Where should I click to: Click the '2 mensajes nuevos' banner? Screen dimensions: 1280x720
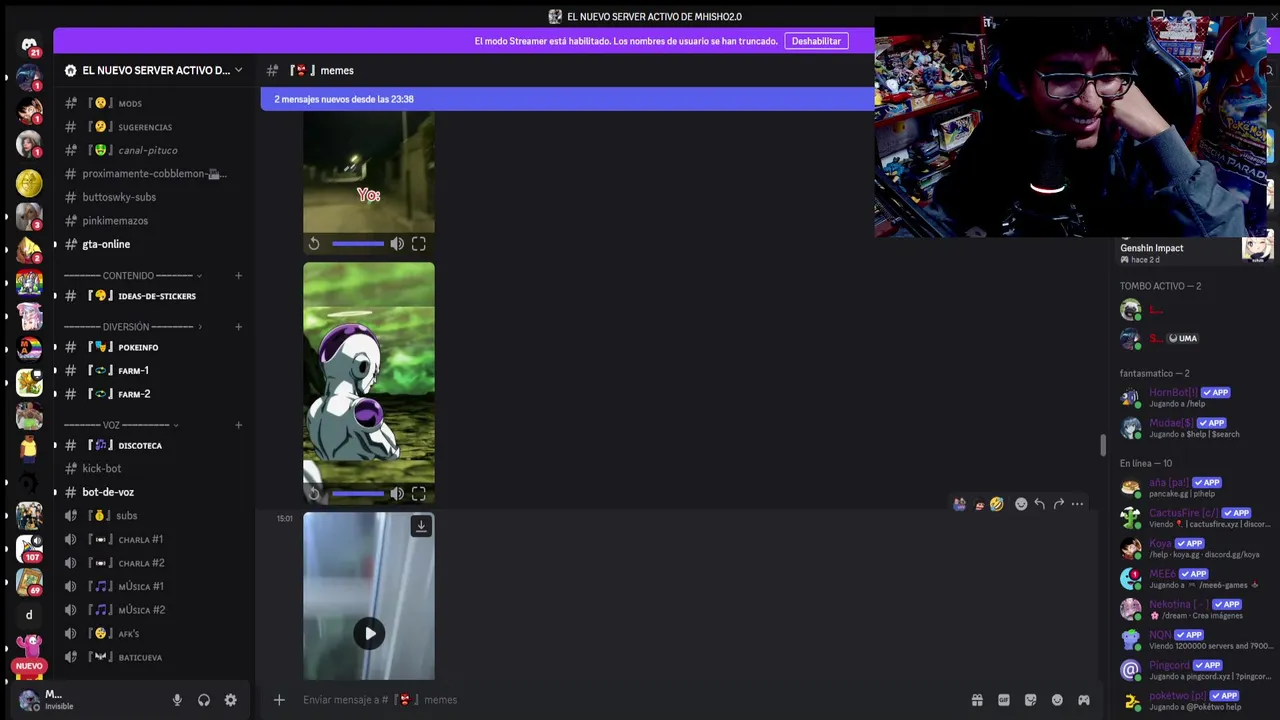[567, 99]
